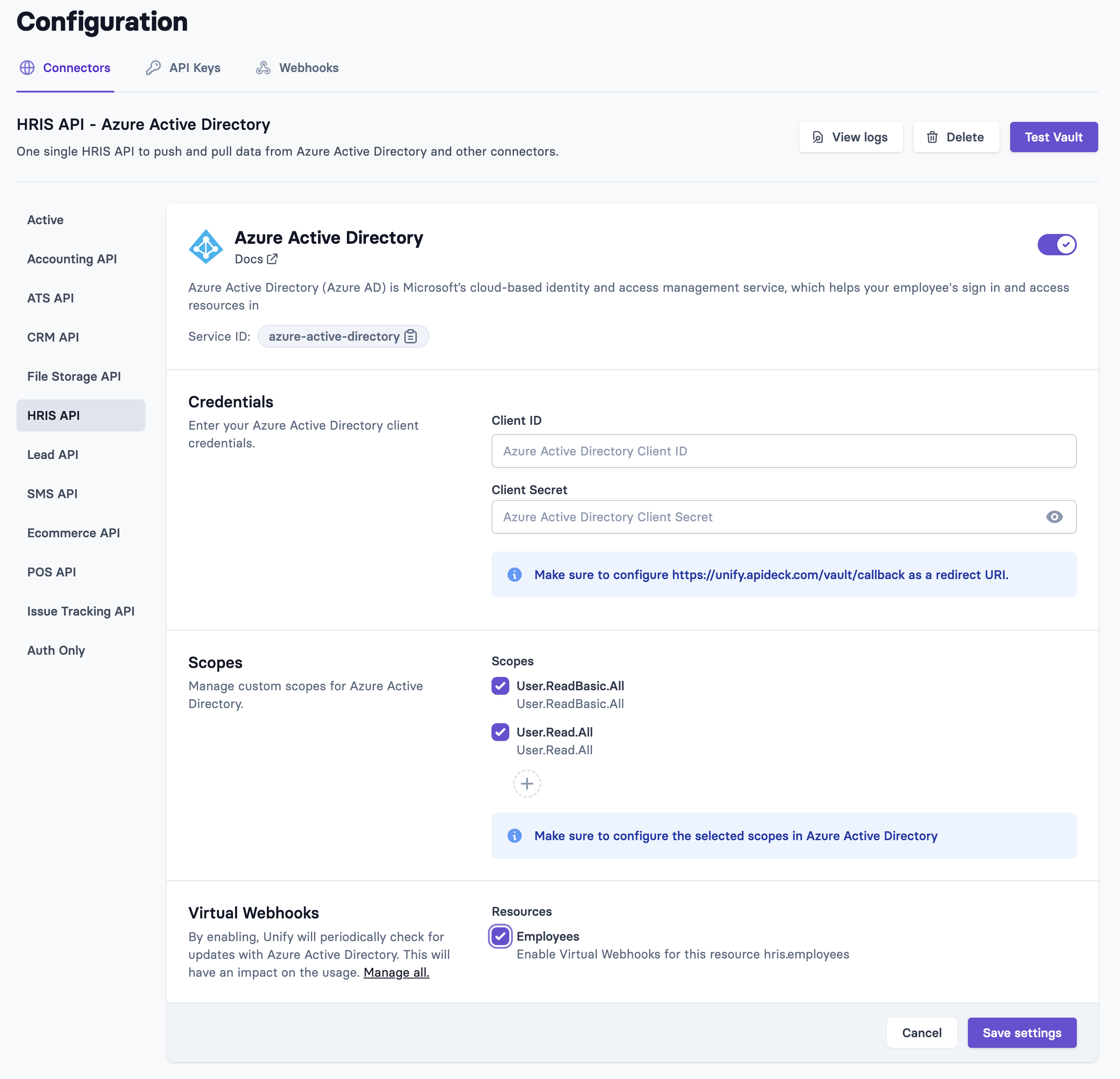This screenshot has height=1079, width=1120.
Task: Focus the Client Secret input field
Action: (783, 517)
